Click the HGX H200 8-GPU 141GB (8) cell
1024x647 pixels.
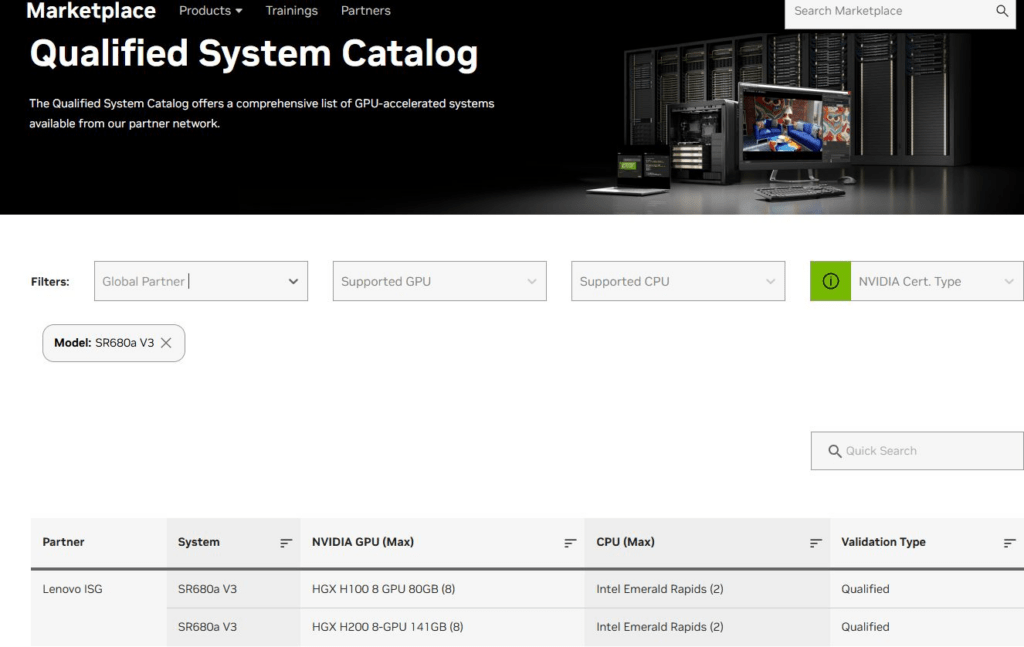click(x=387, y=627)
